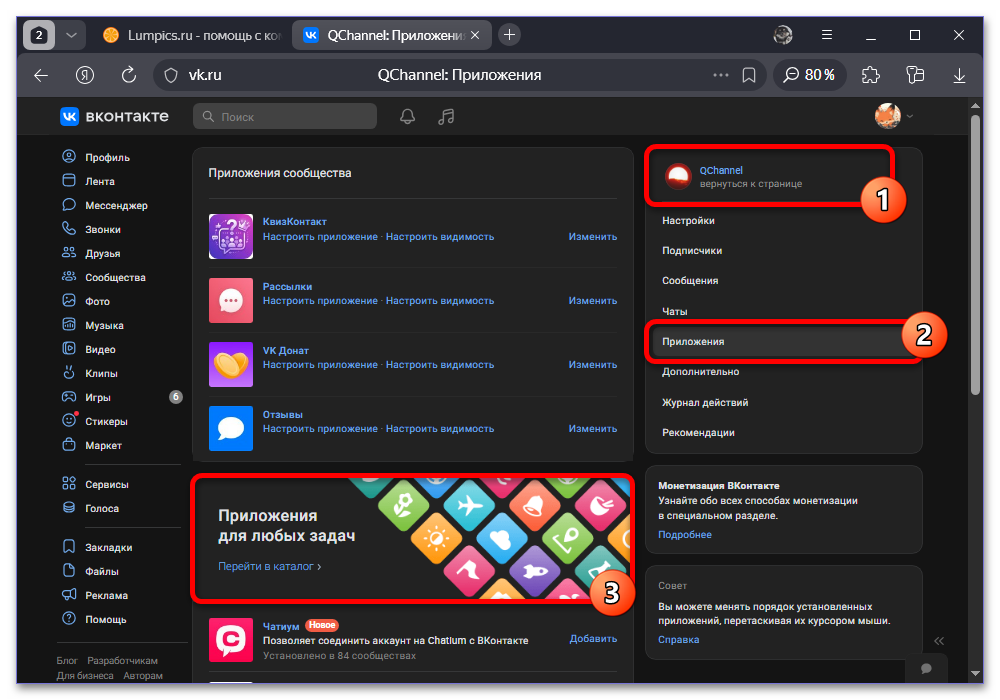Open browser downloads icon
This screenshot has height=700, width=1000.
[959, 75]
